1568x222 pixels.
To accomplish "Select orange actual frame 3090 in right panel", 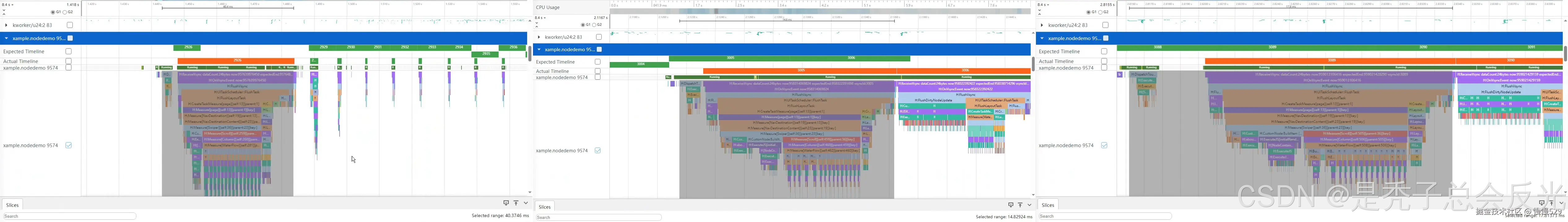I will tap(1510, 60).
